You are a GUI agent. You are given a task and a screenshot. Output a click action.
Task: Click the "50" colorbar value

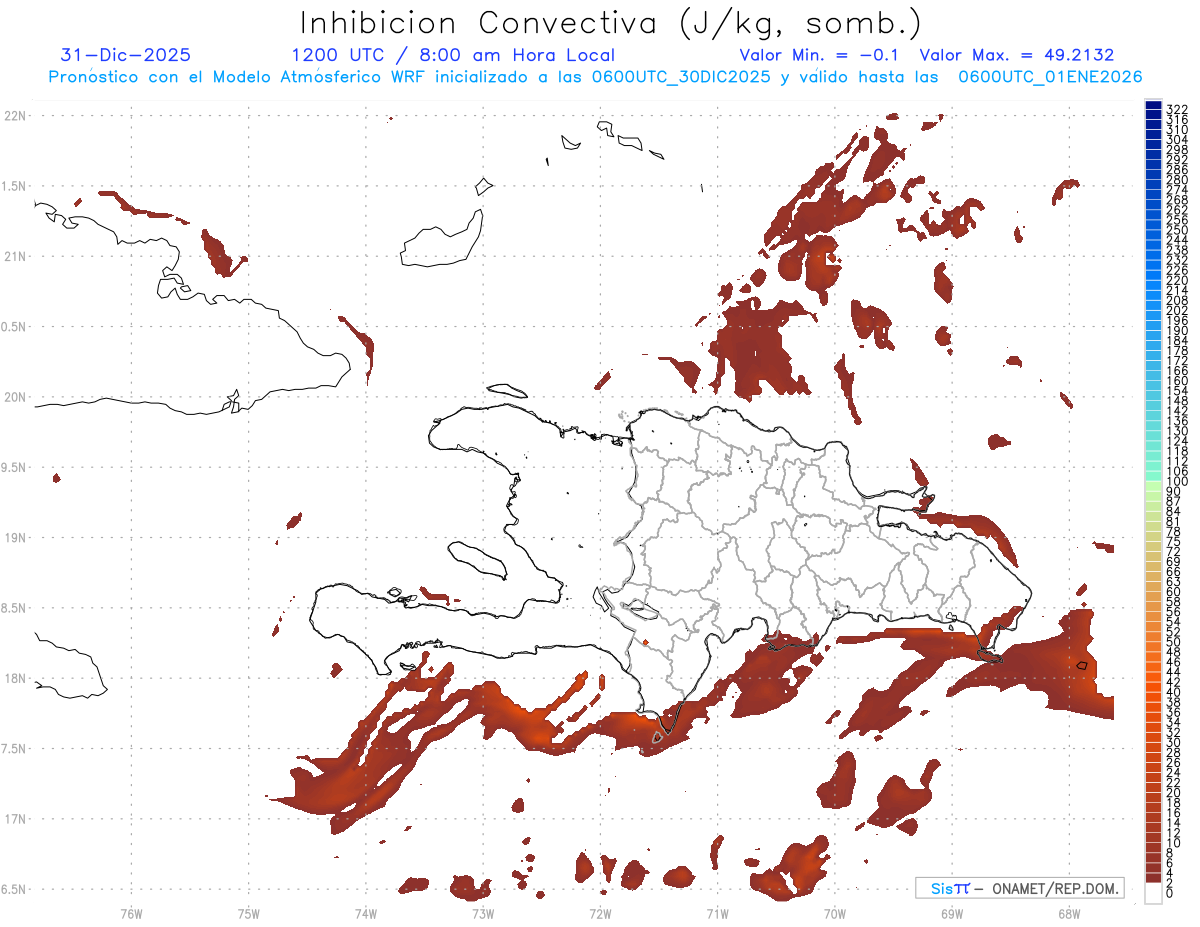pos(1173,641)
